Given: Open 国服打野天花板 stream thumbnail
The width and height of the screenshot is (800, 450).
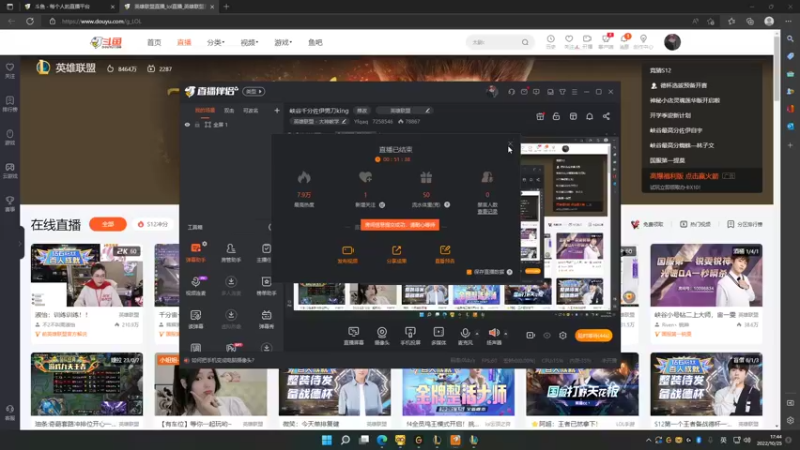Looking at the screenshot, I should click(582, 391).
